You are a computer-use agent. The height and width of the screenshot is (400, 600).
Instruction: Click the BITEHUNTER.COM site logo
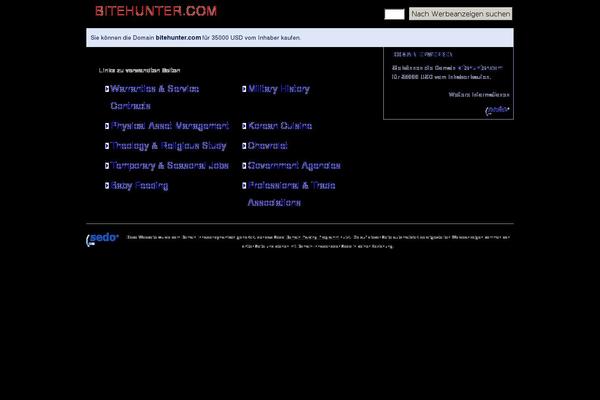click(x=156, y=11)
